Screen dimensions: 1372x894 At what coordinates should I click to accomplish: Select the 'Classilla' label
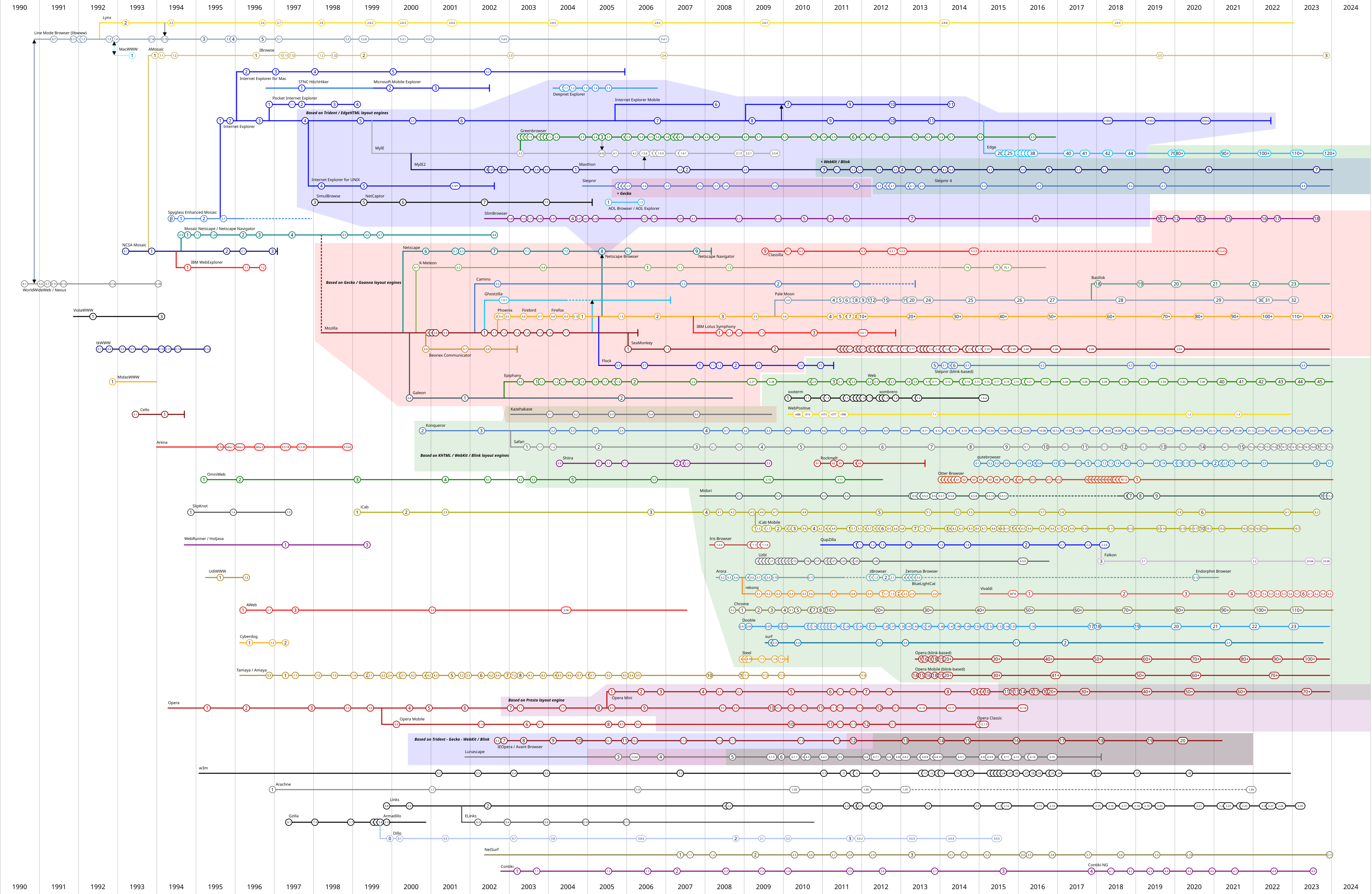(775, 255)
